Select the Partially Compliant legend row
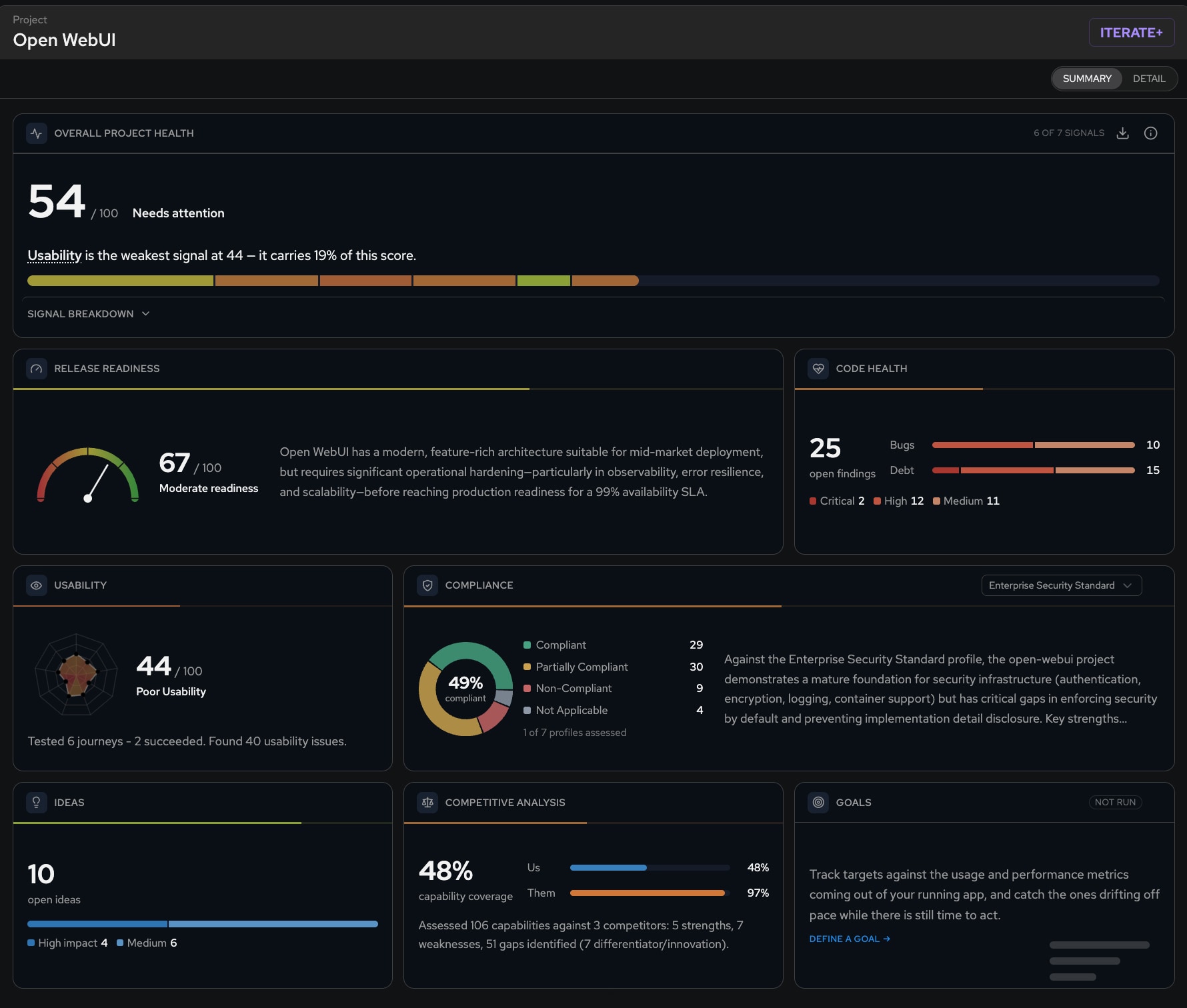 pyautogui.click(x=613, y=667)
